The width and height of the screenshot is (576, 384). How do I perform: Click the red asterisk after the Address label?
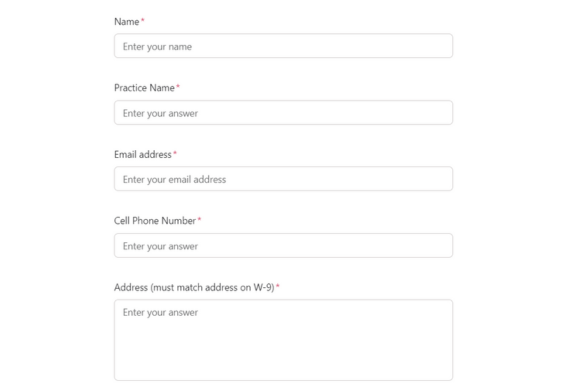(278, 286)
